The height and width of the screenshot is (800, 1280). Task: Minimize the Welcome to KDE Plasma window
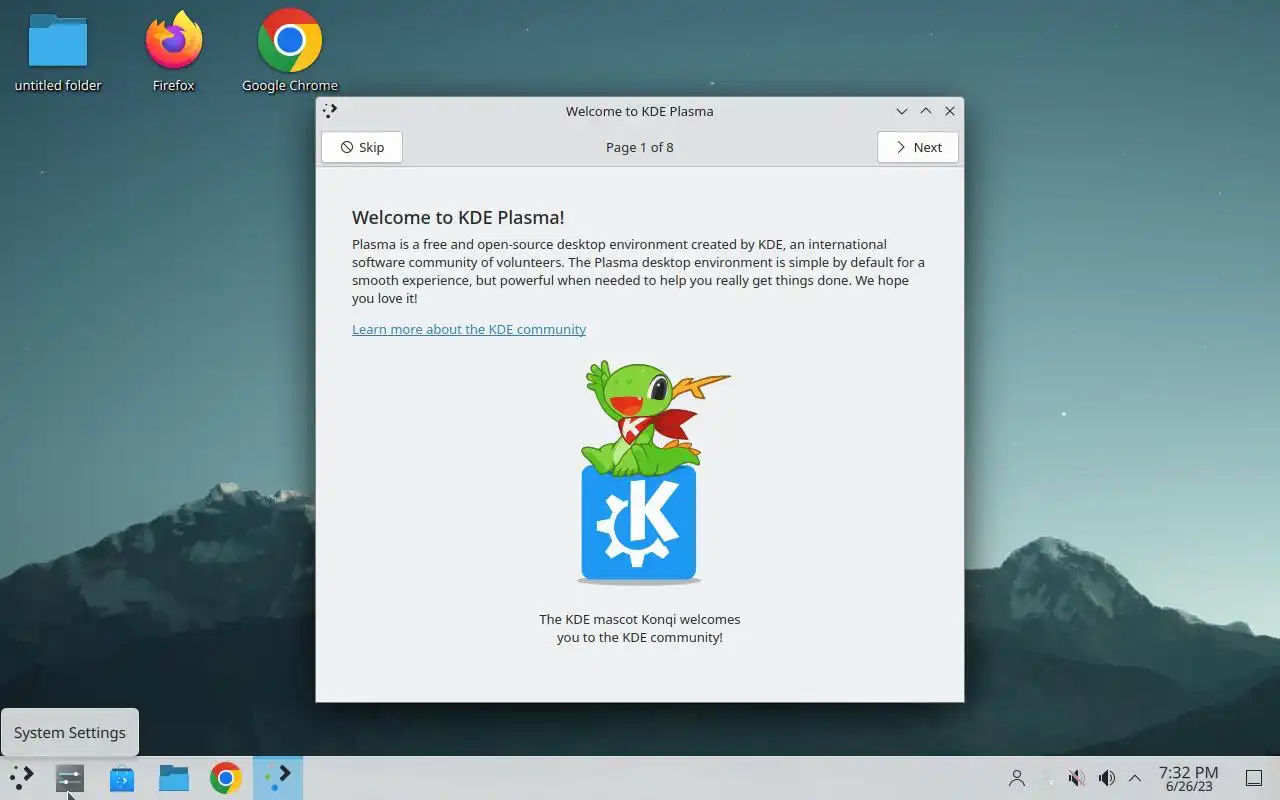click(902, 111)
